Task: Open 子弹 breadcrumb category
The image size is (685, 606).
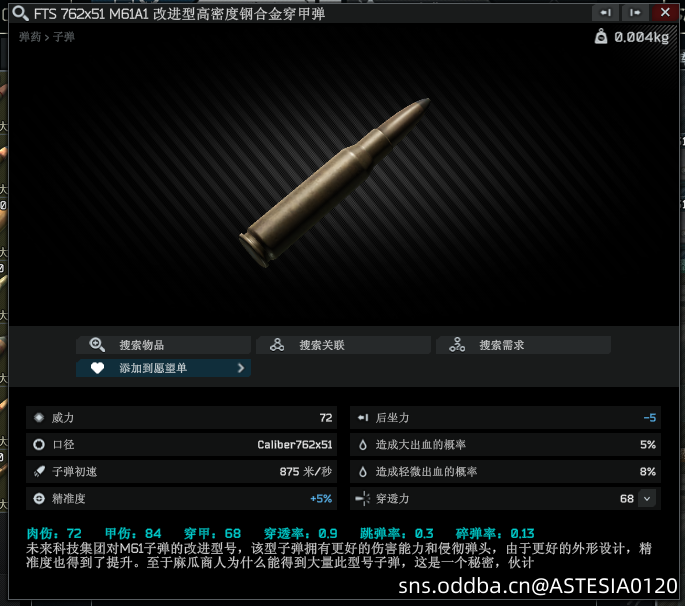Action: pos(64,37)
